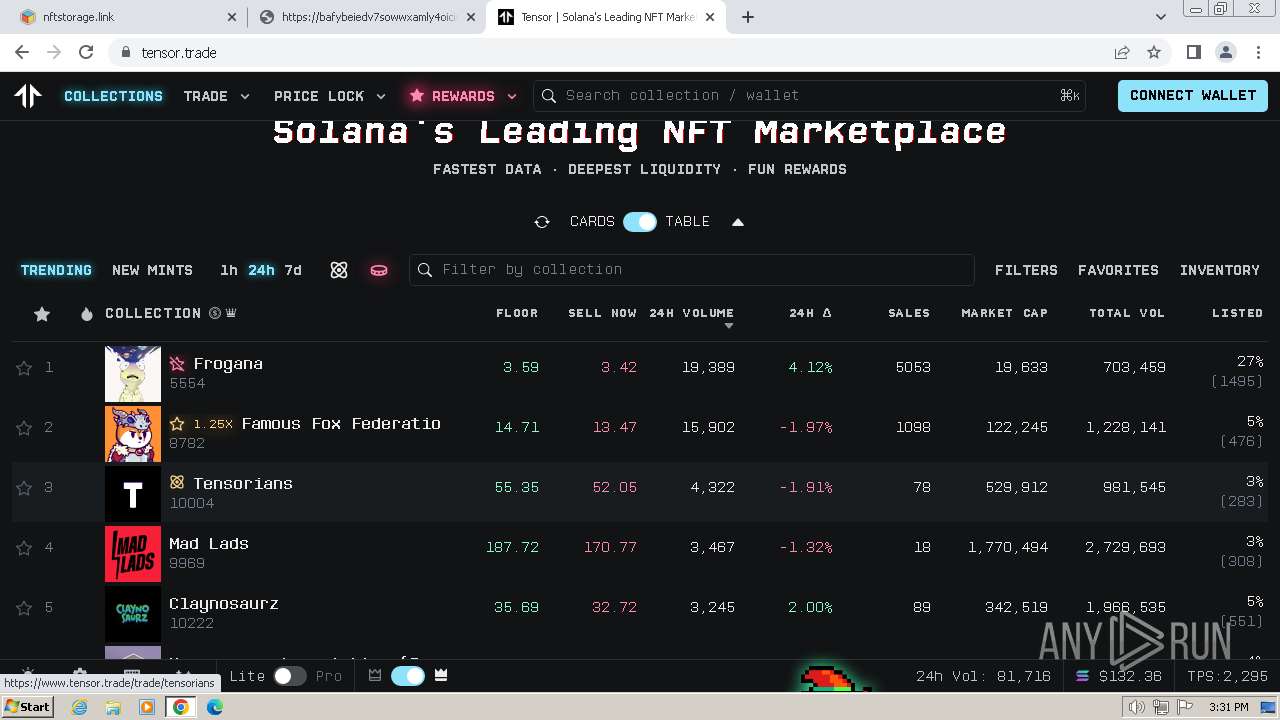Expand the REWARDS dropdown
The image size is (1280, 720).
tap(462, 96)
